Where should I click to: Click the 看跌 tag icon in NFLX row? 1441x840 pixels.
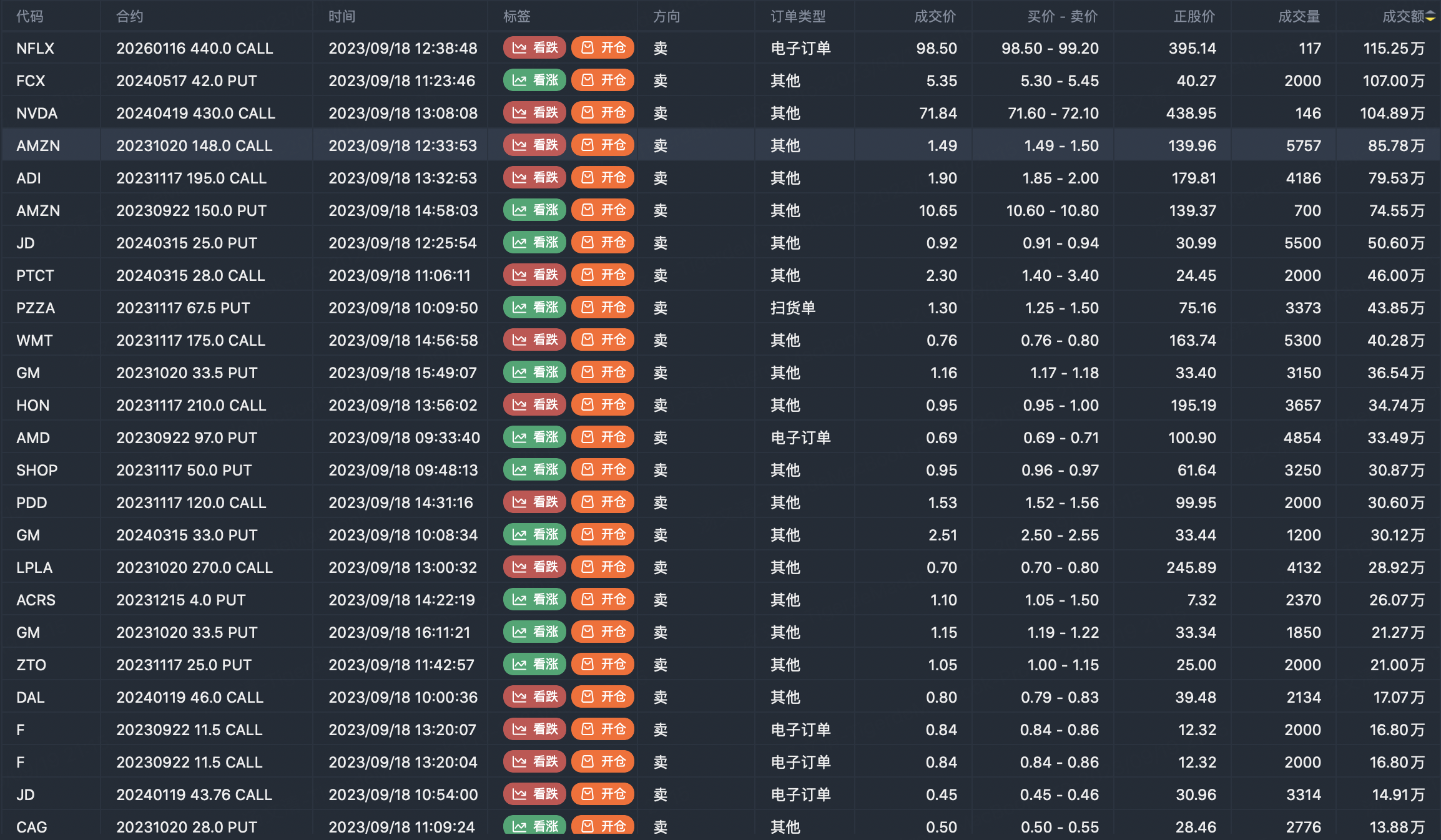[x=519, y=48]
